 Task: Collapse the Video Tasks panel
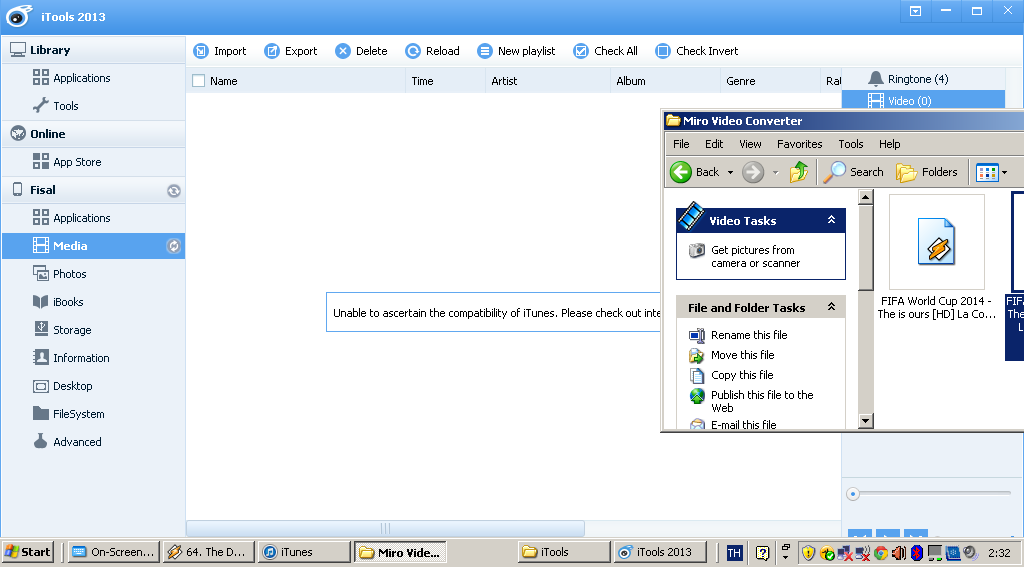[831, 220]
